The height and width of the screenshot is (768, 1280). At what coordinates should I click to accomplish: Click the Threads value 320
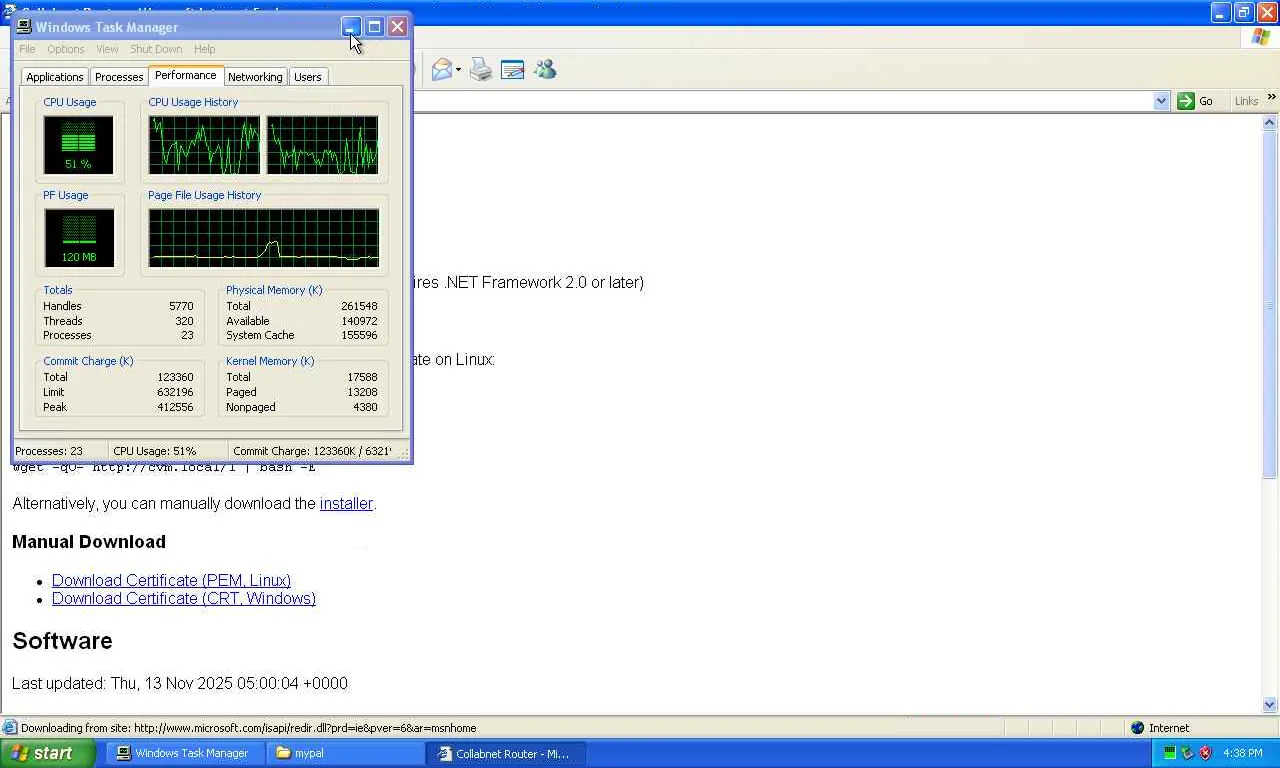[184, 321]
